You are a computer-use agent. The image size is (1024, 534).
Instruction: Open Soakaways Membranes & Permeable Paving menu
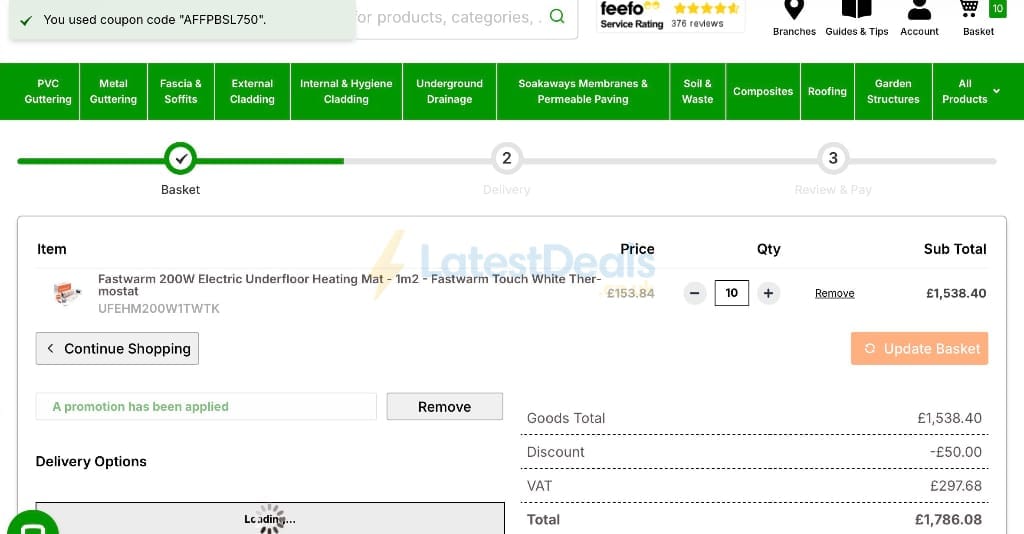pos(583,91)
